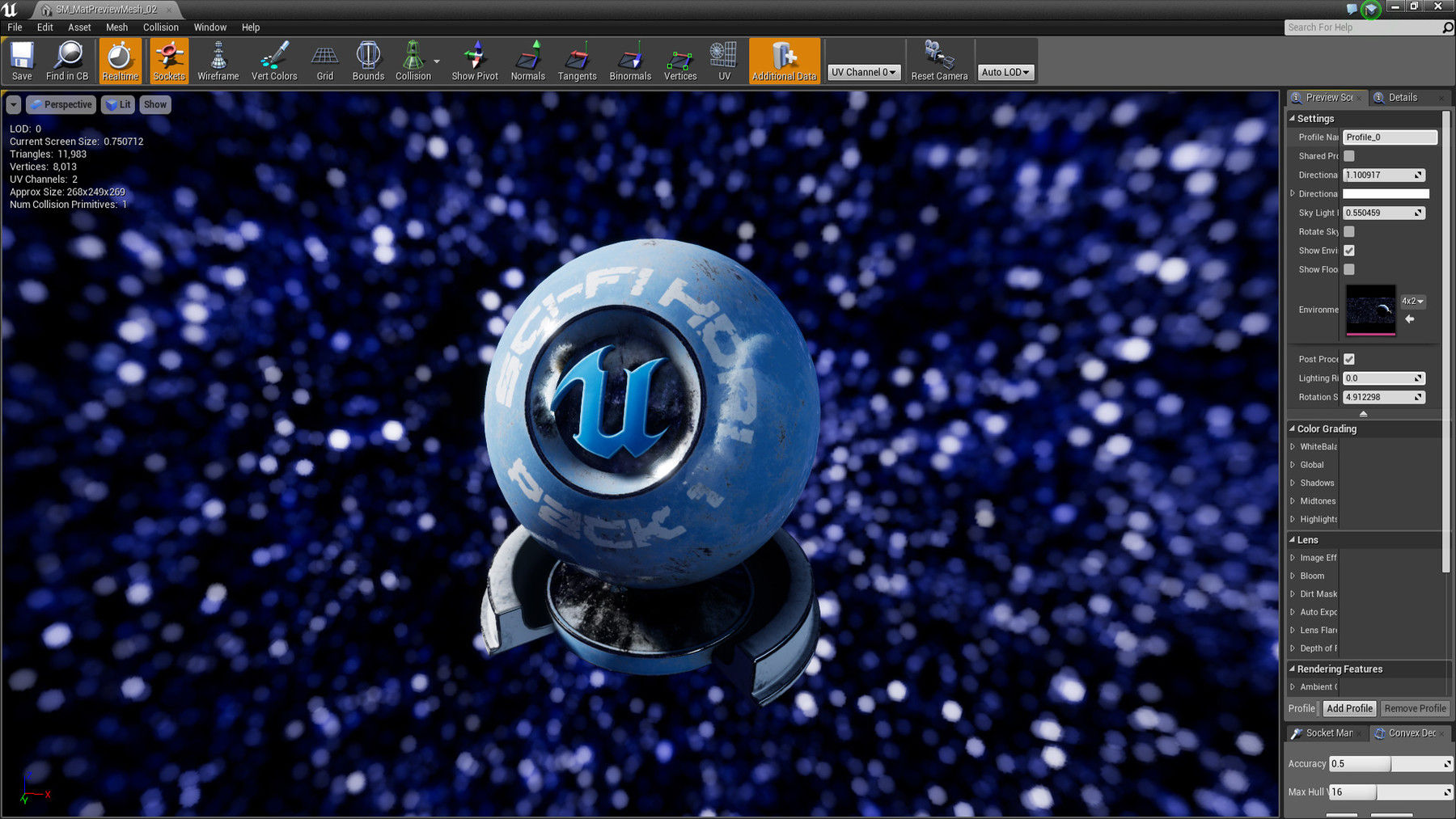Open viewport options dropdown arrow

[x=14, y=104]
